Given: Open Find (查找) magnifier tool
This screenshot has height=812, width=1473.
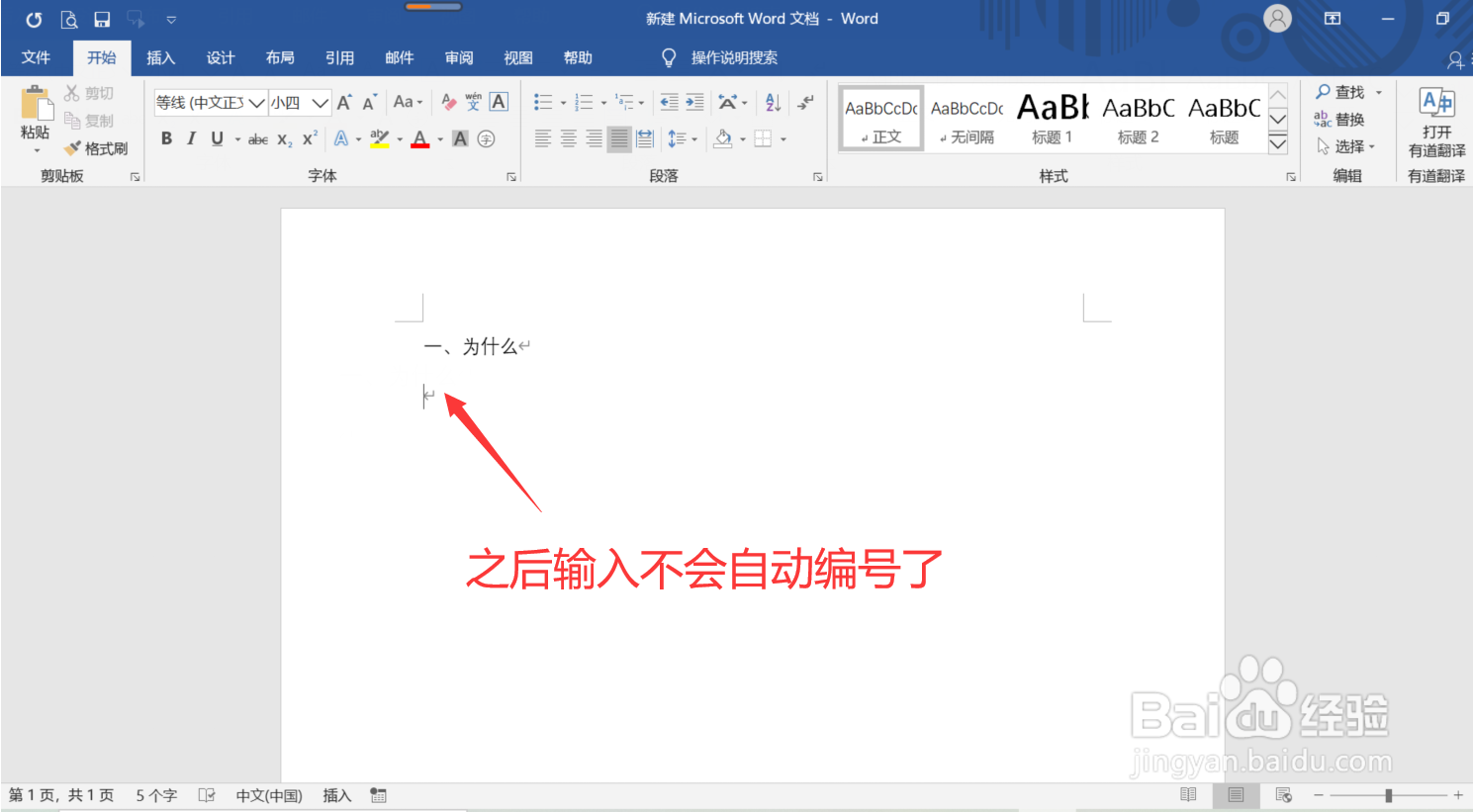Looking at the screenshot, I should (x=1340, y=92).
